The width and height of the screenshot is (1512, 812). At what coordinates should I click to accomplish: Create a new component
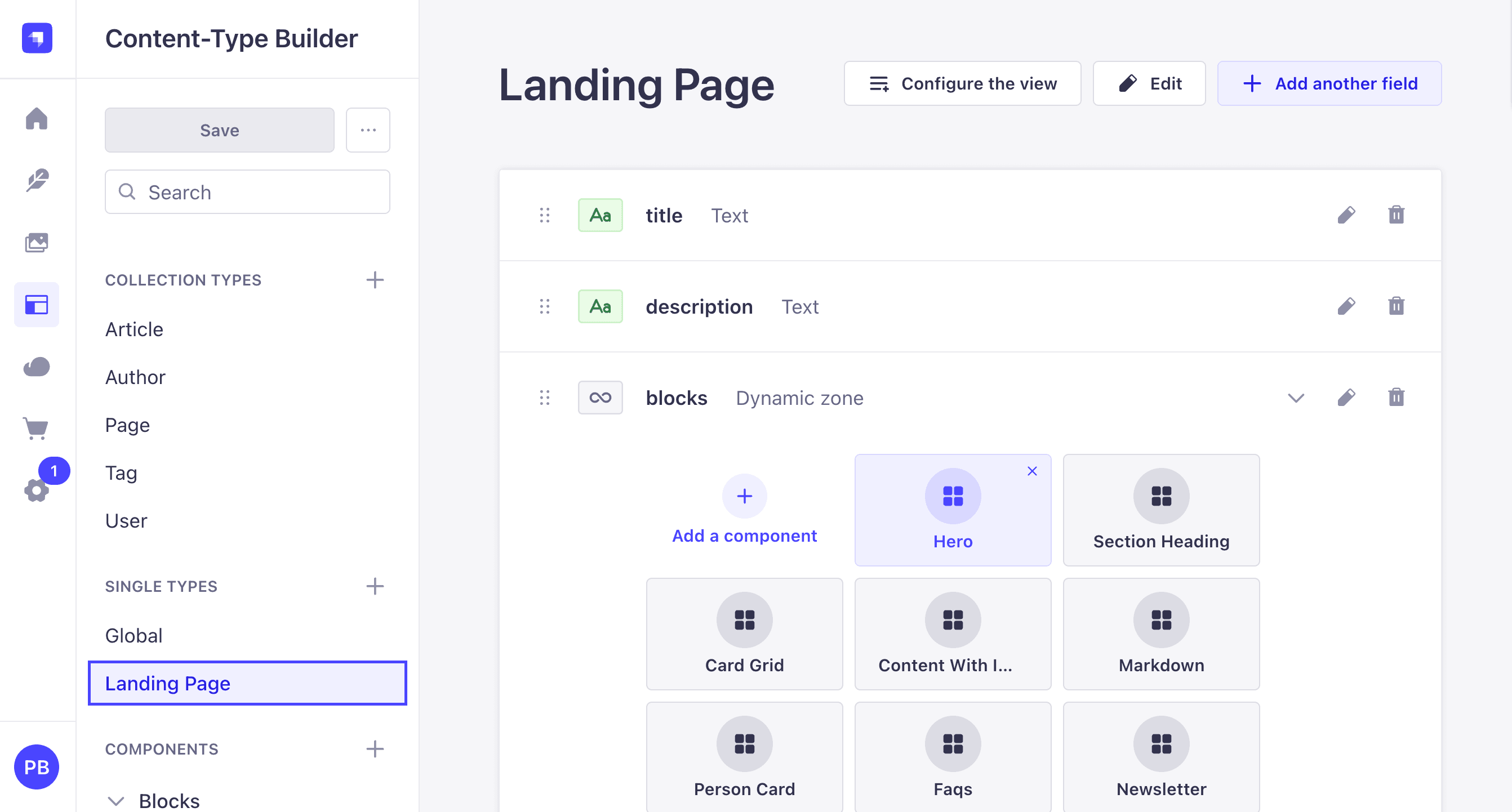click(375, 749)
